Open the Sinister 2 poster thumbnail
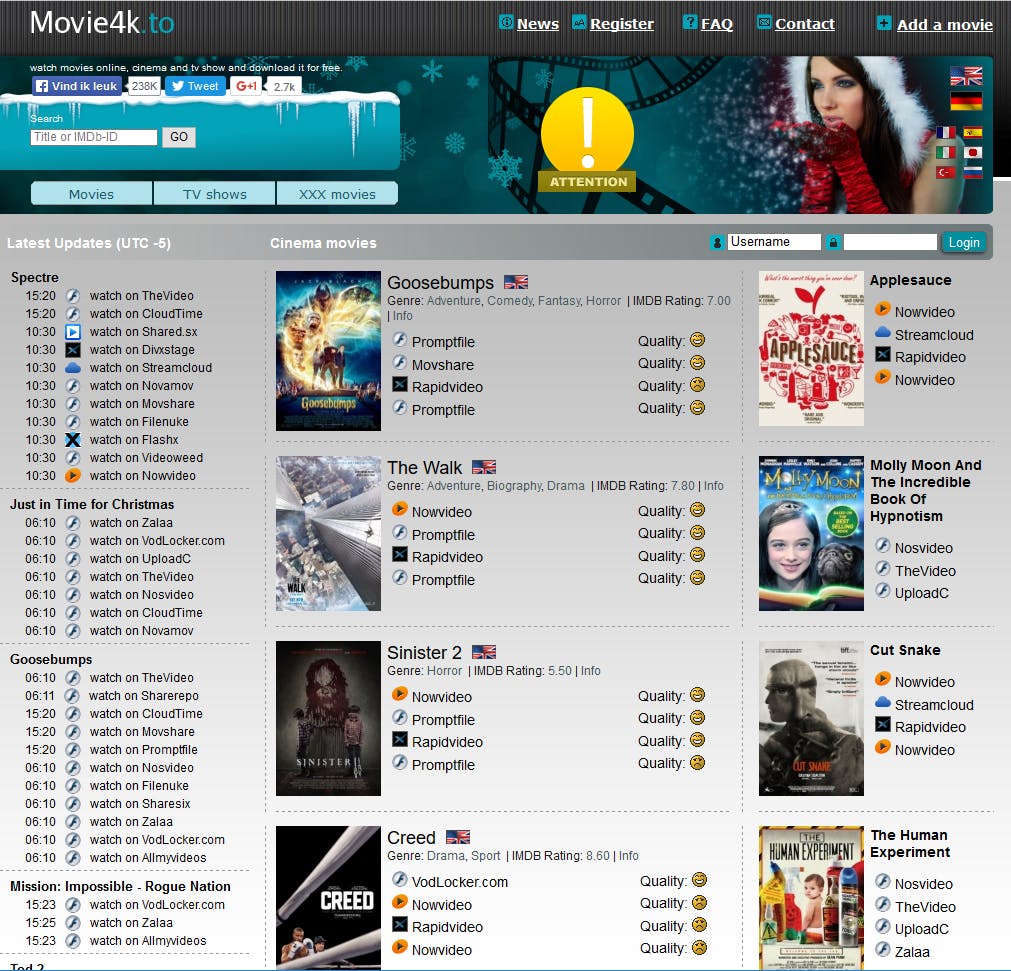Image resolution: width=1011 pixels, height=971 pixels. coord(328,718)
